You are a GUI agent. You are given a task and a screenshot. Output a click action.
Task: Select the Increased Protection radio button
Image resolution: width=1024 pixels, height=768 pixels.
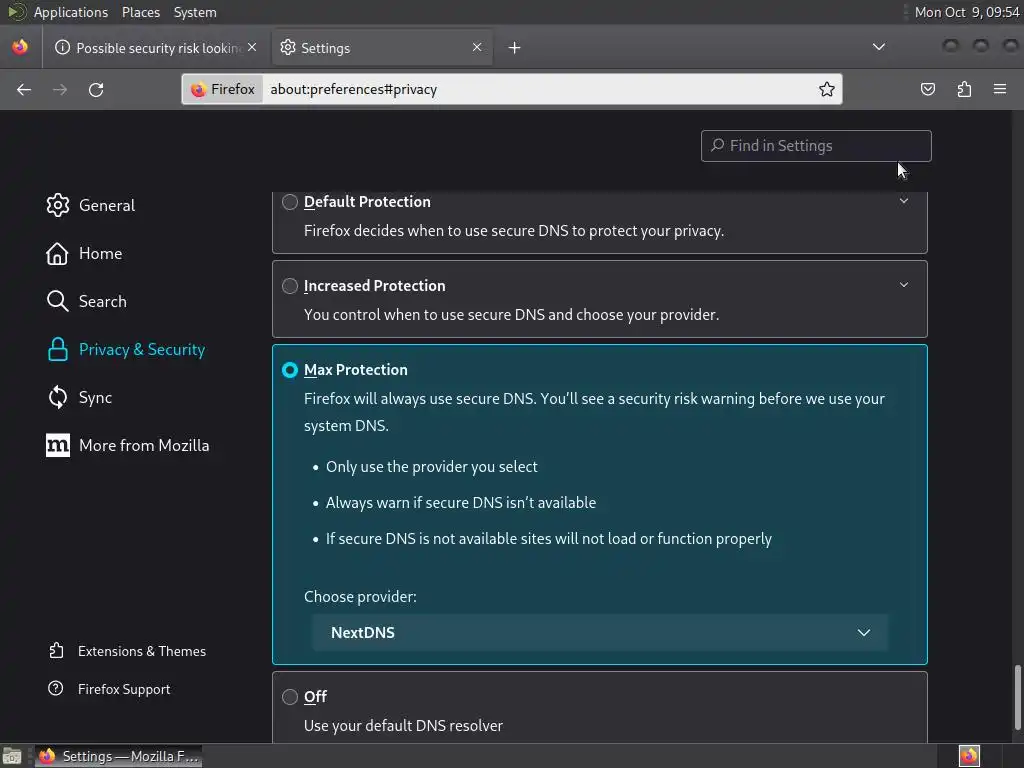coord(290,286)
